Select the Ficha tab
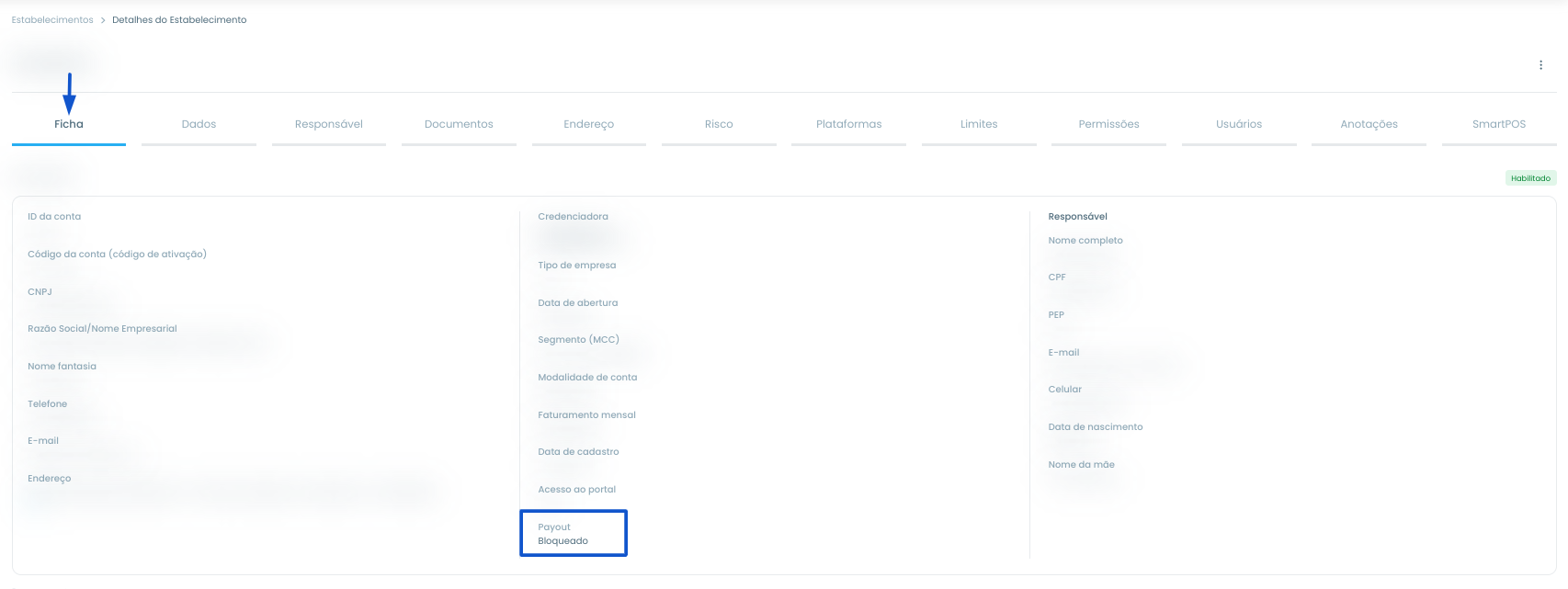 [69, 124]
